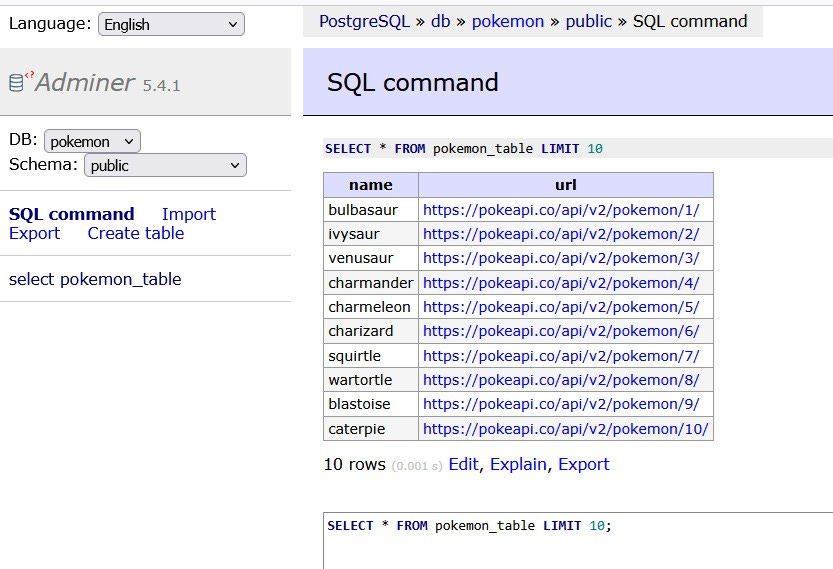Select the caterpie name cell
This screenshot has height=569, width=833.
coord(371,429)
